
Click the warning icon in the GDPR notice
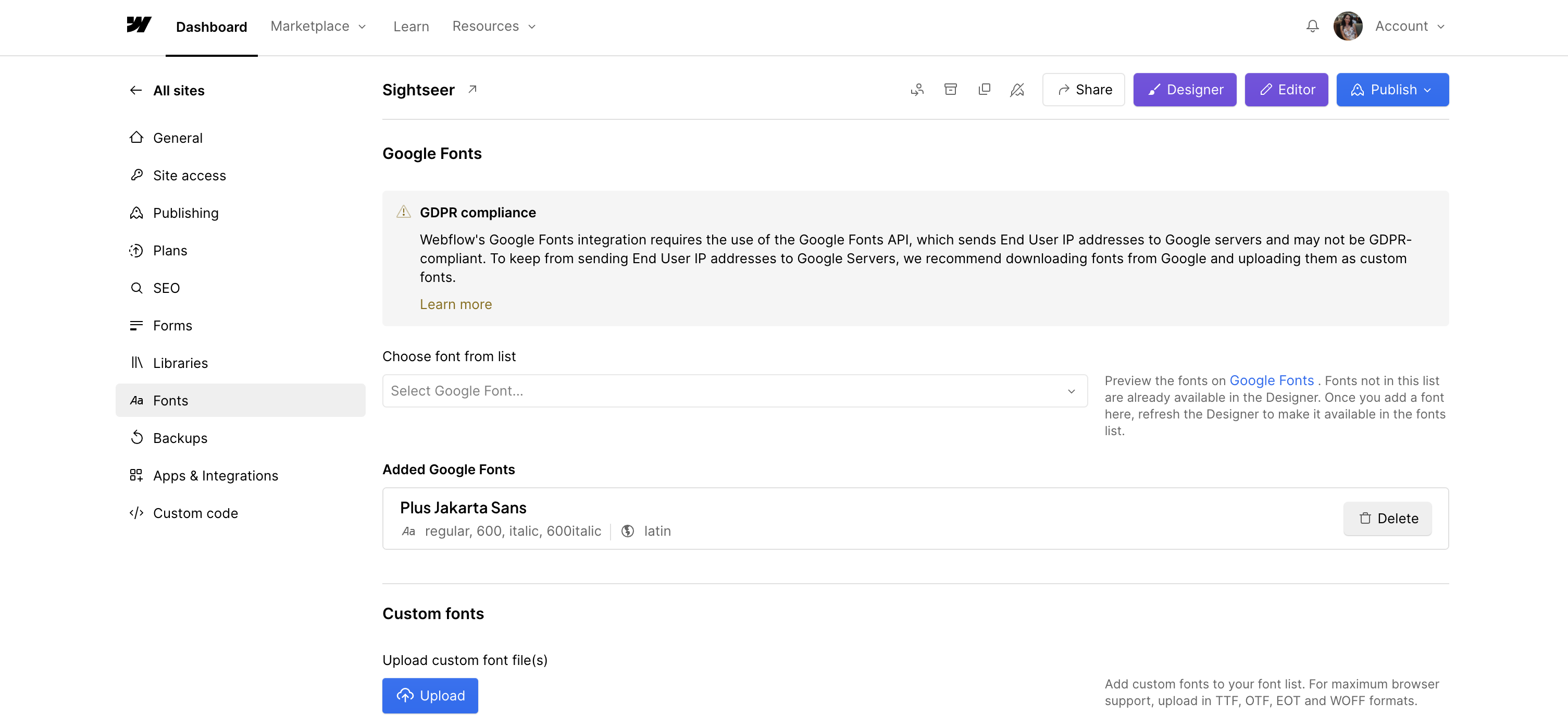click(x=403, y=212)
